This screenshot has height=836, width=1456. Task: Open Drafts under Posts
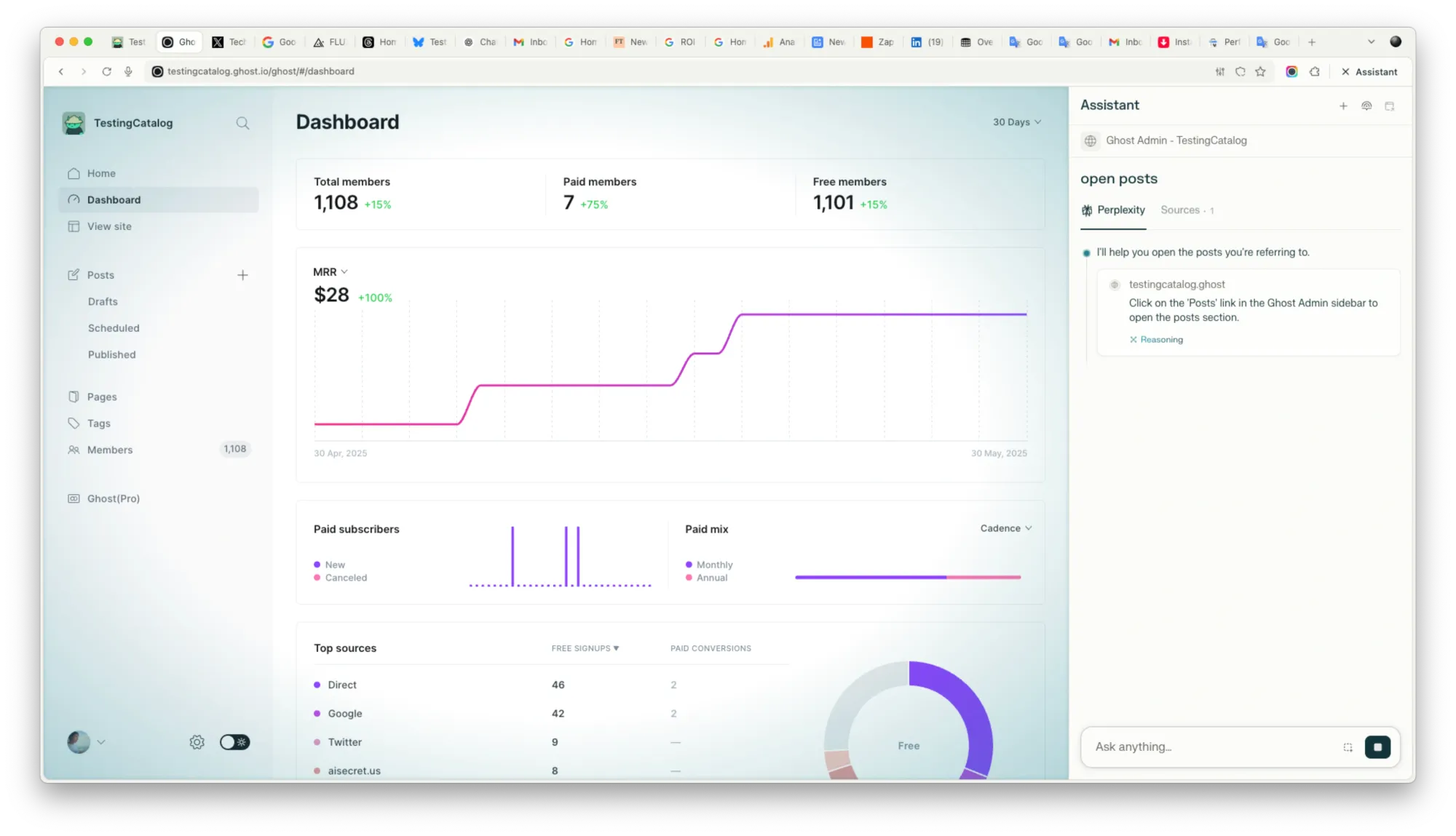coord(103,301)
